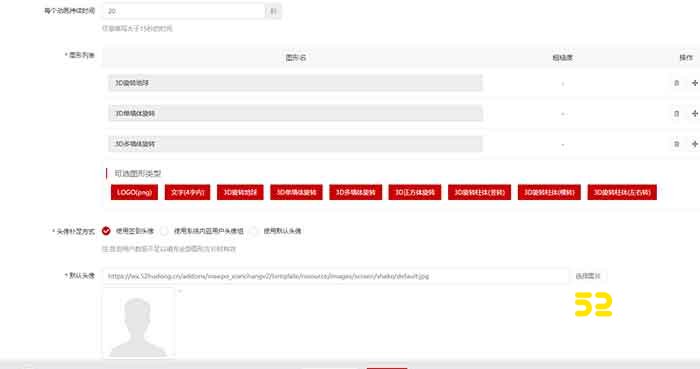The height and width of the screenshot is (369, 700).
Task: Click move icon on 3D旋转地球 row
Action: click(695, 83)
